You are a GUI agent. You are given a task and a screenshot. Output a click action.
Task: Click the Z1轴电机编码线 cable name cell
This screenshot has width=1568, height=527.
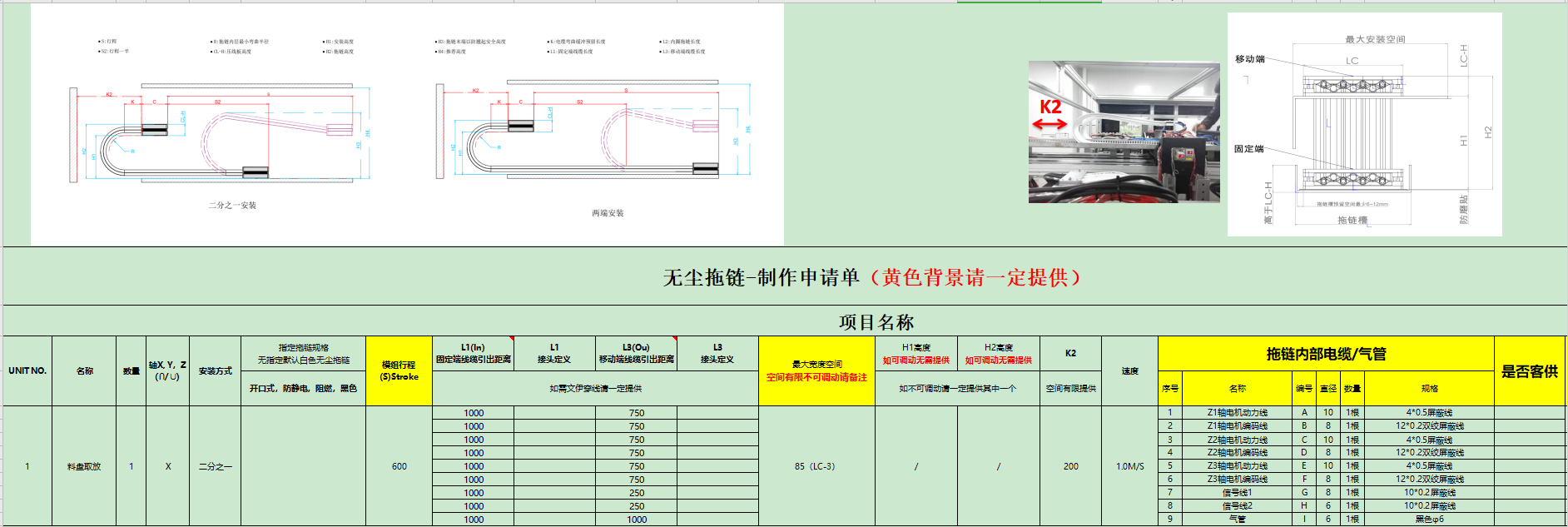click(1237, 425)
